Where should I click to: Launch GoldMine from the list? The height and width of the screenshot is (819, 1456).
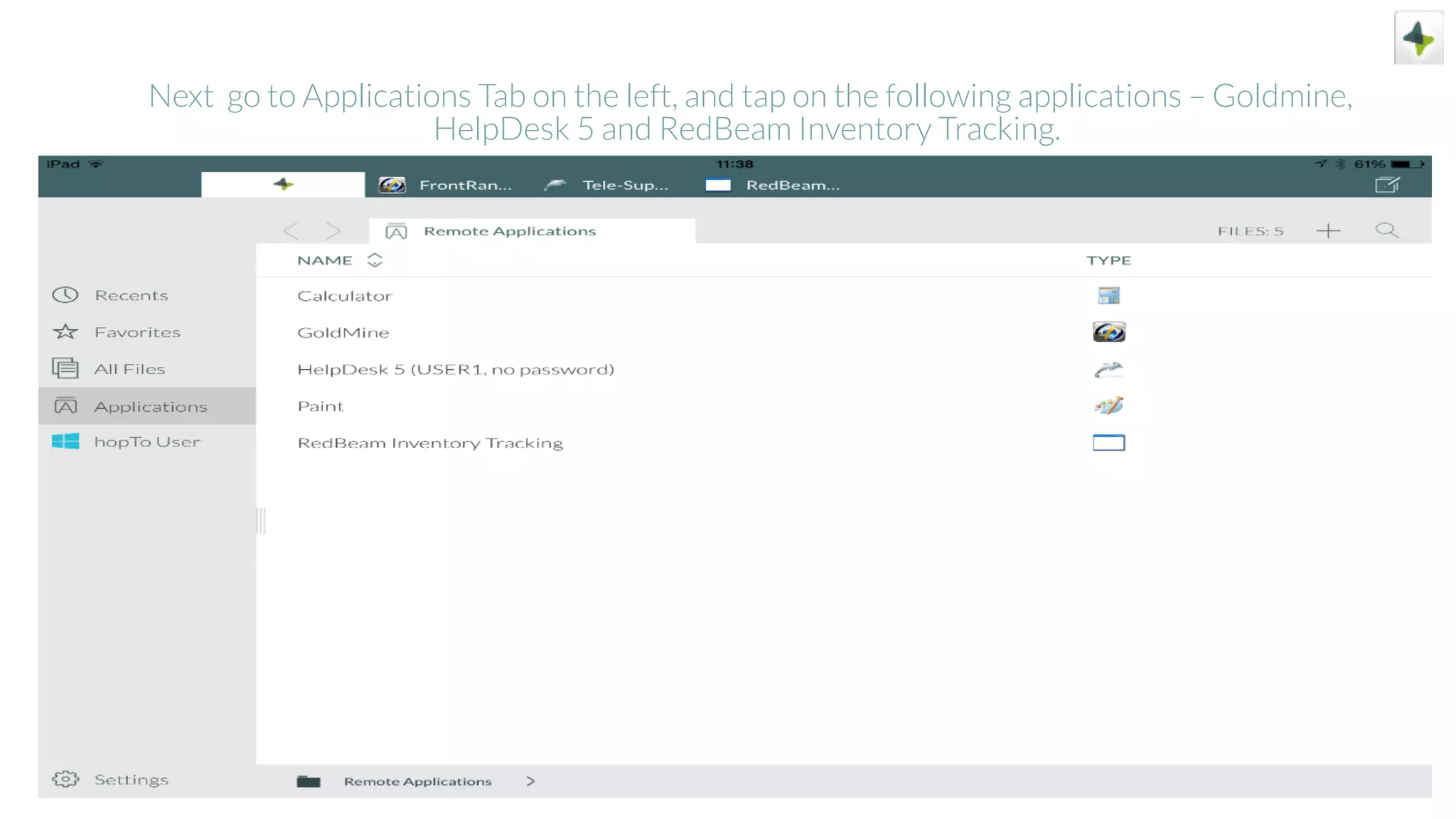pos(843,332)
